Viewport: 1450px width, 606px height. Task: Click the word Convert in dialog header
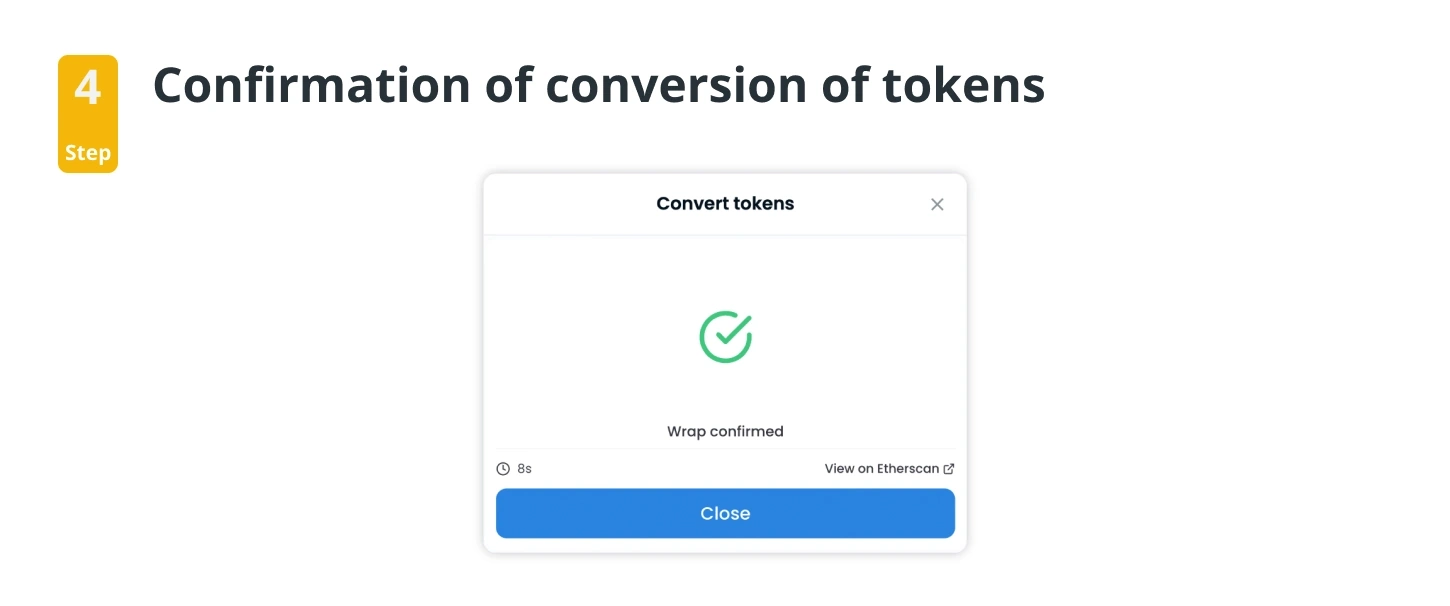(689, 203)
